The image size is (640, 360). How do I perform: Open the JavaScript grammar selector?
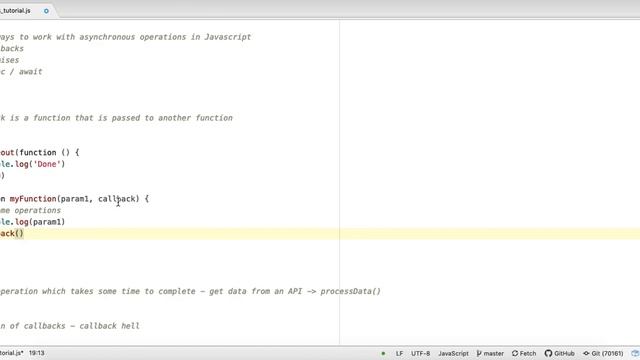(453, 353)
